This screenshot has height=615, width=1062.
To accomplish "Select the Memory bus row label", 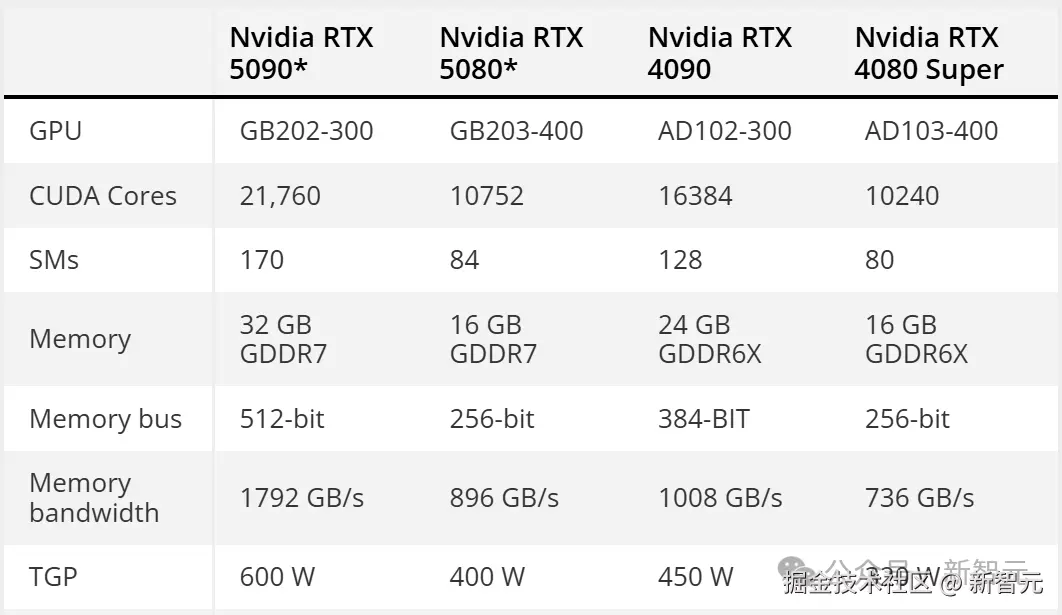I will 106,419.
